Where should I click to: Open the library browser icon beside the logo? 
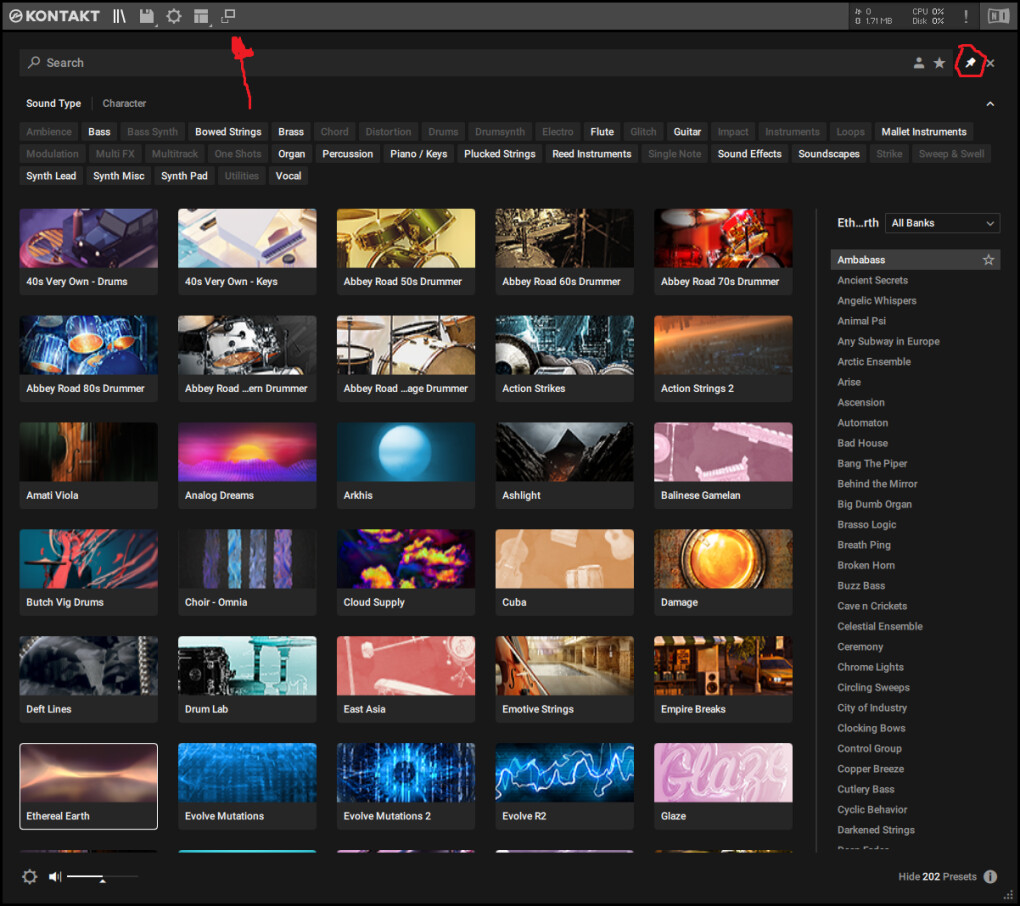tap(119, 16)
